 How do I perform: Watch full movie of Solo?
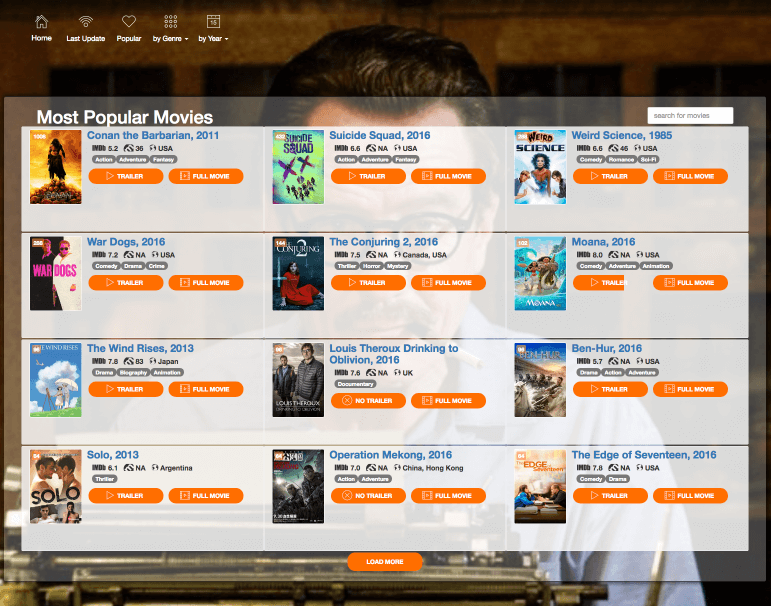[x=206, y=496]
